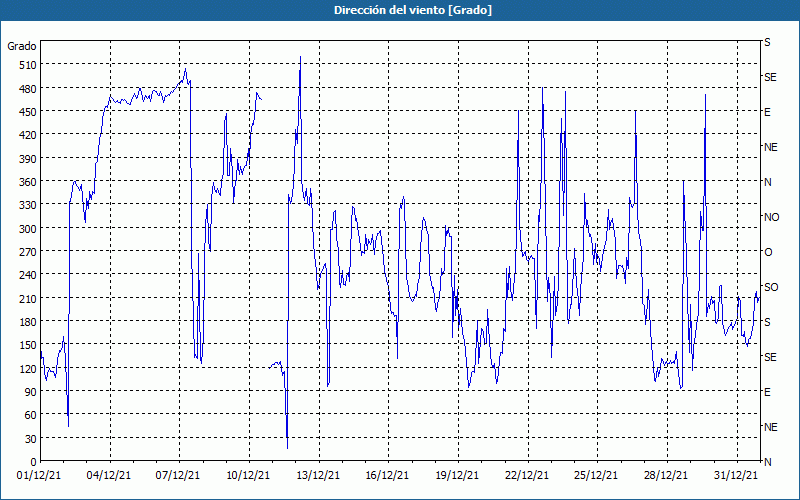Viewport: 800px width, 500px height.
Task: Click the date label 25/12/21
Action: coord(596,476)
